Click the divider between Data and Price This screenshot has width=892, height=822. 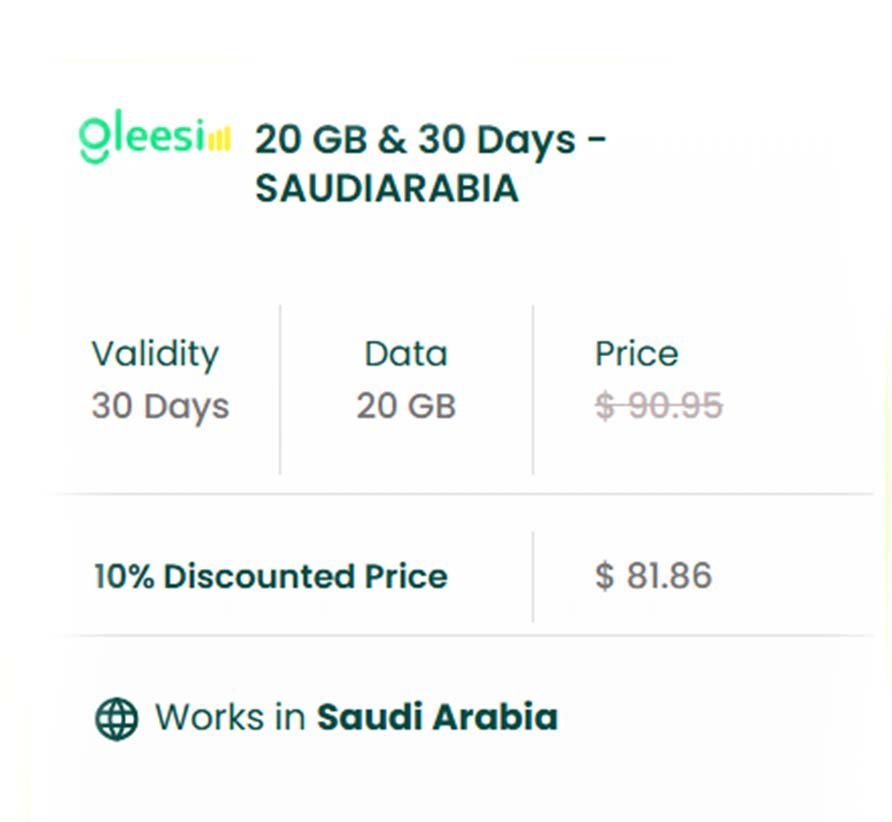pyautogui.click(x=533, y=390)
